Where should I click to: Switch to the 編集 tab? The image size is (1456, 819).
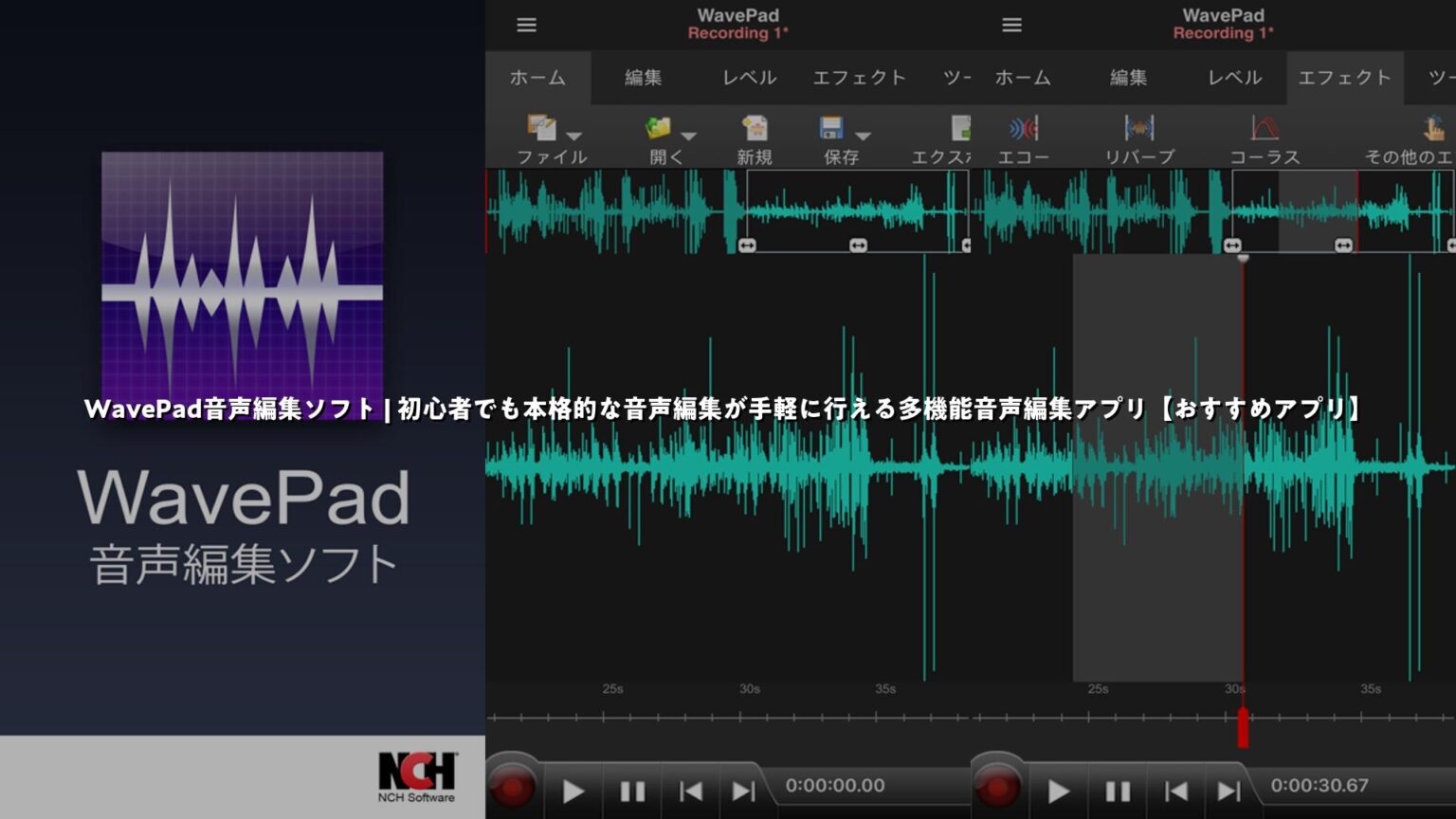pyautogui.click(x=645, y=78)
